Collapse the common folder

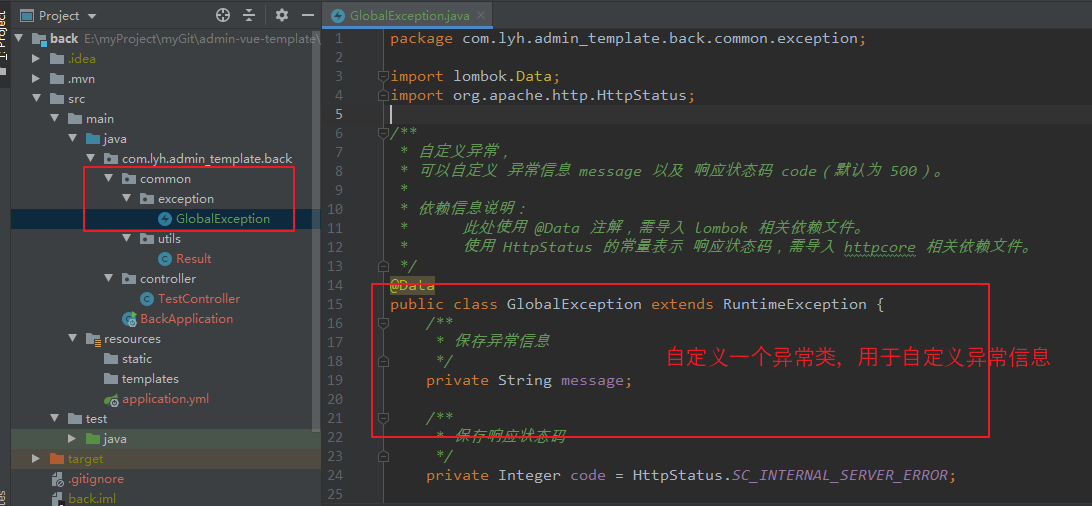(109, 179)
